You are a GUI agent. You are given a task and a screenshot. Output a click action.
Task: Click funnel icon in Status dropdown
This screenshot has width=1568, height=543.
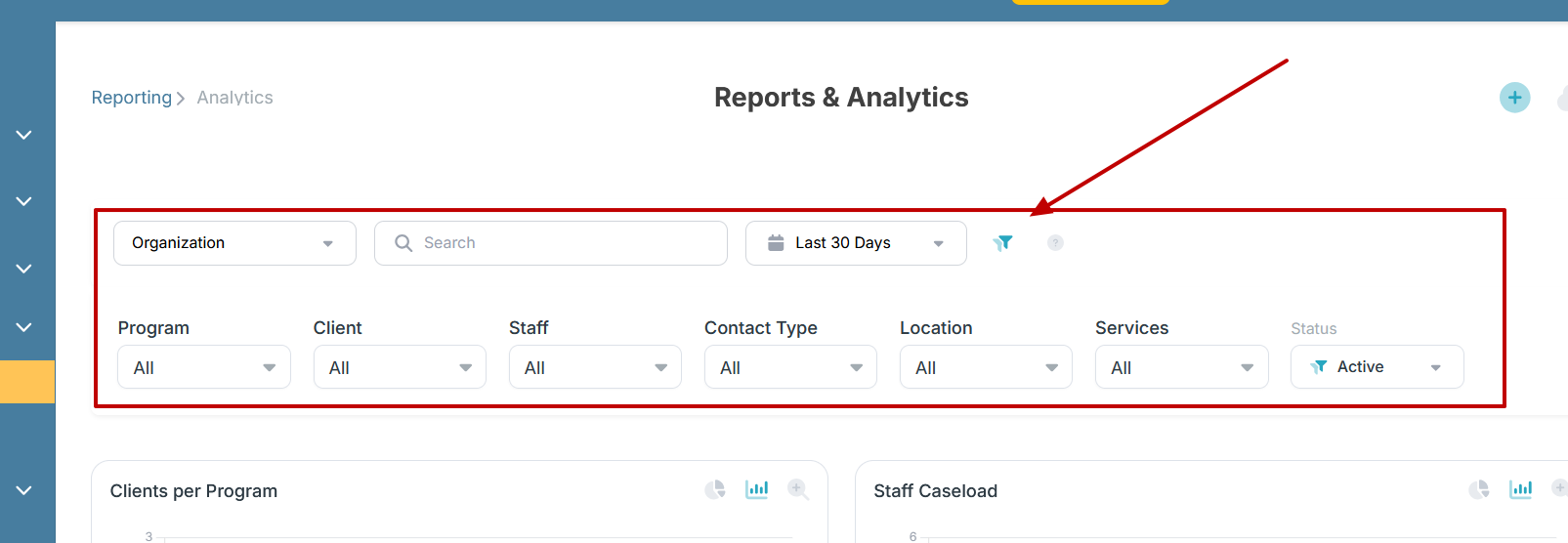(x=1319, y=367)
